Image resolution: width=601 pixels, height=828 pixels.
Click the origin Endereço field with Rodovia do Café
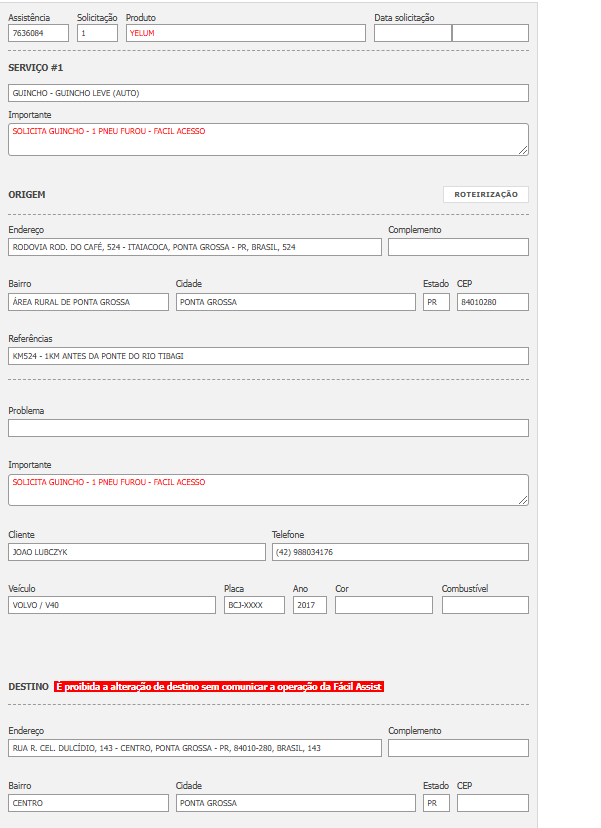[x=194, y=247]
